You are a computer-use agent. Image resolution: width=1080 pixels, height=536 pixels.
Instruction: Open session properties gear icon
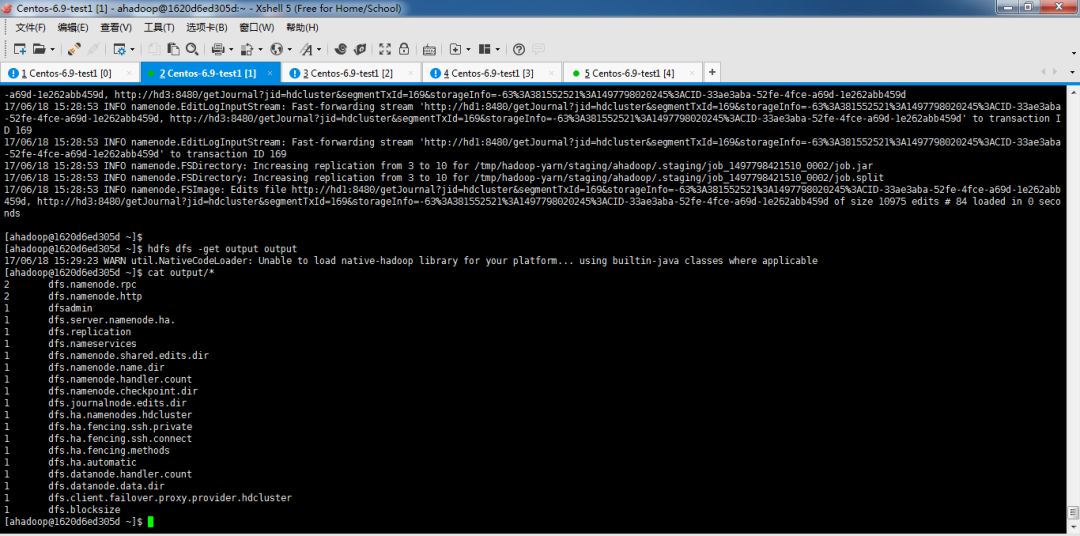(119, 49)
